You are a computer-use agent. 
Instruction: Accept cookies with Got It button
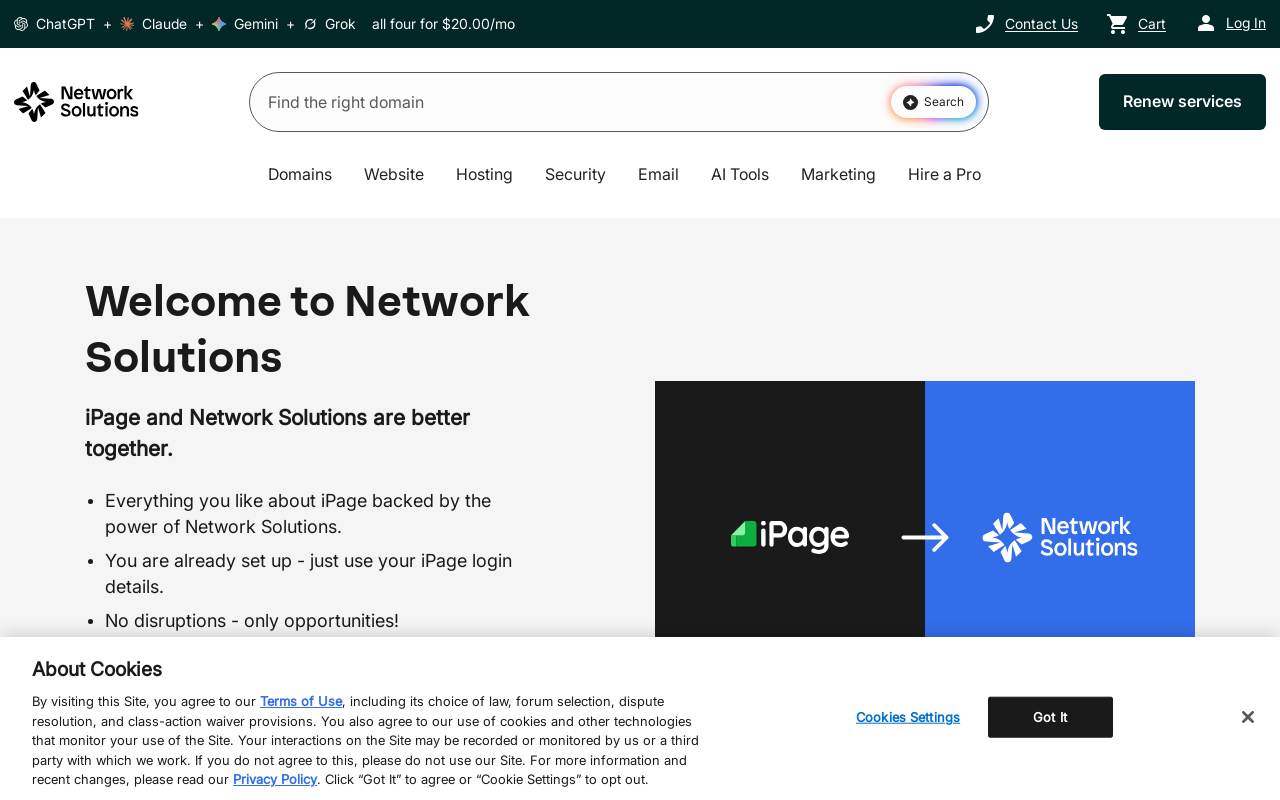coord(1050,717)
